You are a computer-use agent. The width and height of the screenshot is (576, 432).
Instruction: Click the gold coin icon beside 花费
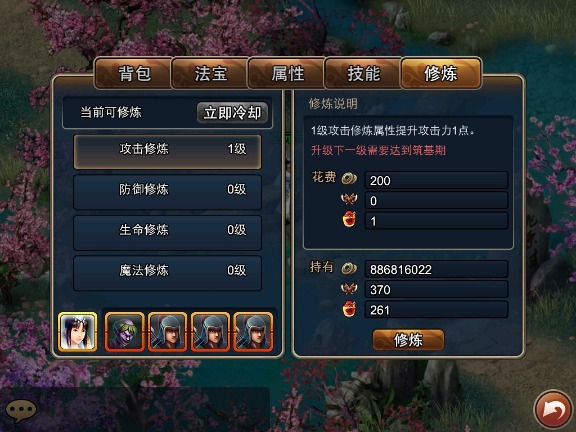point(349,179)
